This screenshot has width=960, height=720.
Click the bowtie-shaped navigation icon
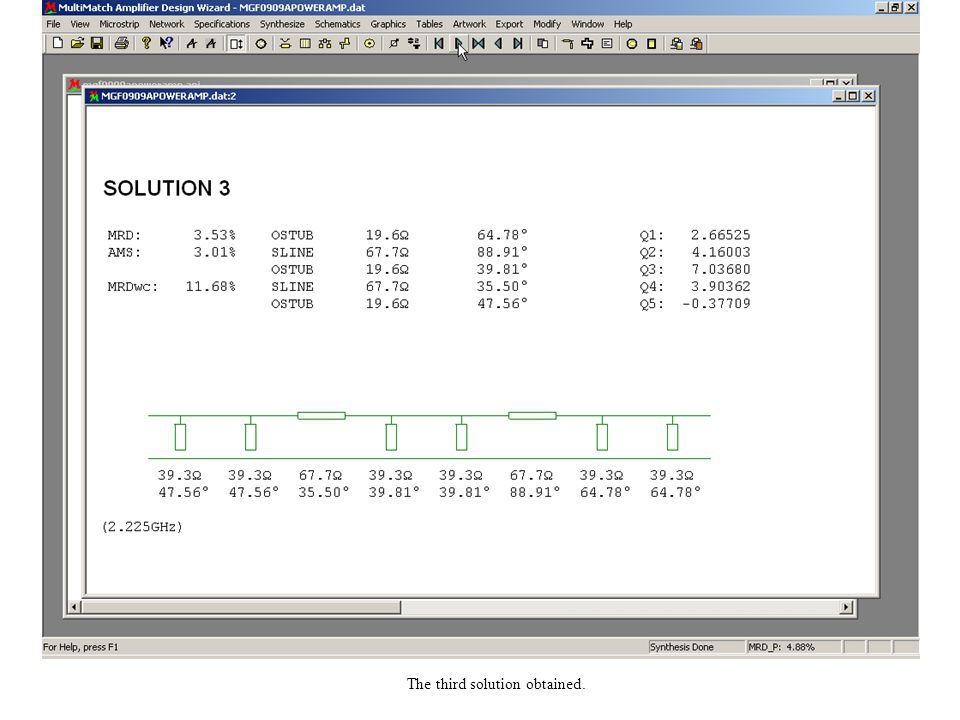(478, 43)
